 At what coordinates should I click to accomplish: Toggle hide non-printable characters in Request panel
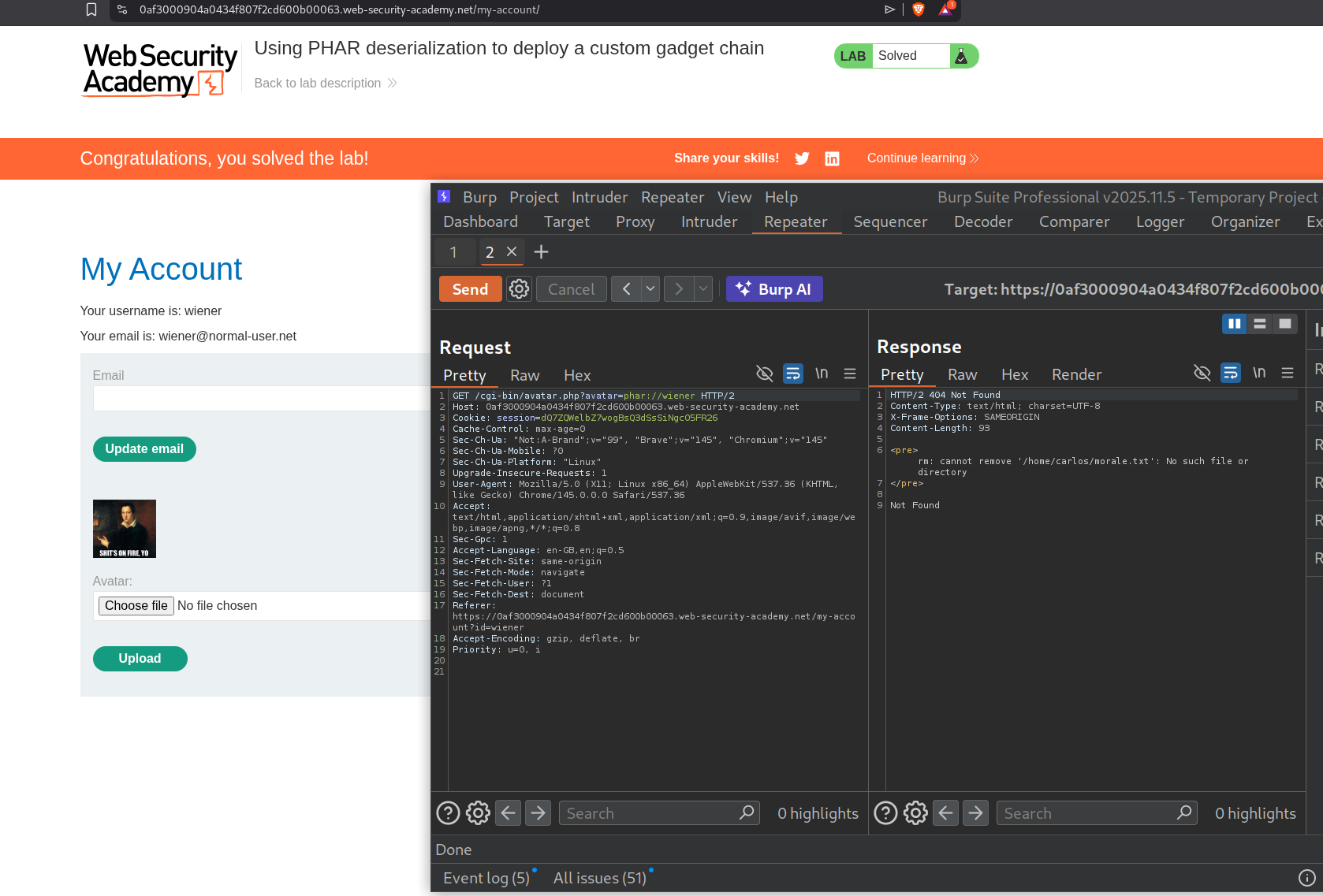[x=764, y=374]
